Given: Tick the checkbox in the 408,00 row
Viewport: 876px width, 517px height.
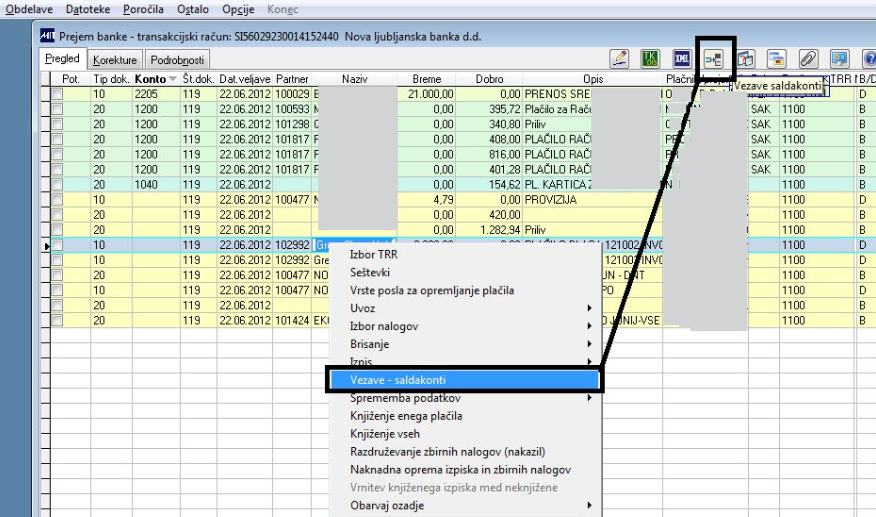Looking at the screenshot, I should pos(57,140).
